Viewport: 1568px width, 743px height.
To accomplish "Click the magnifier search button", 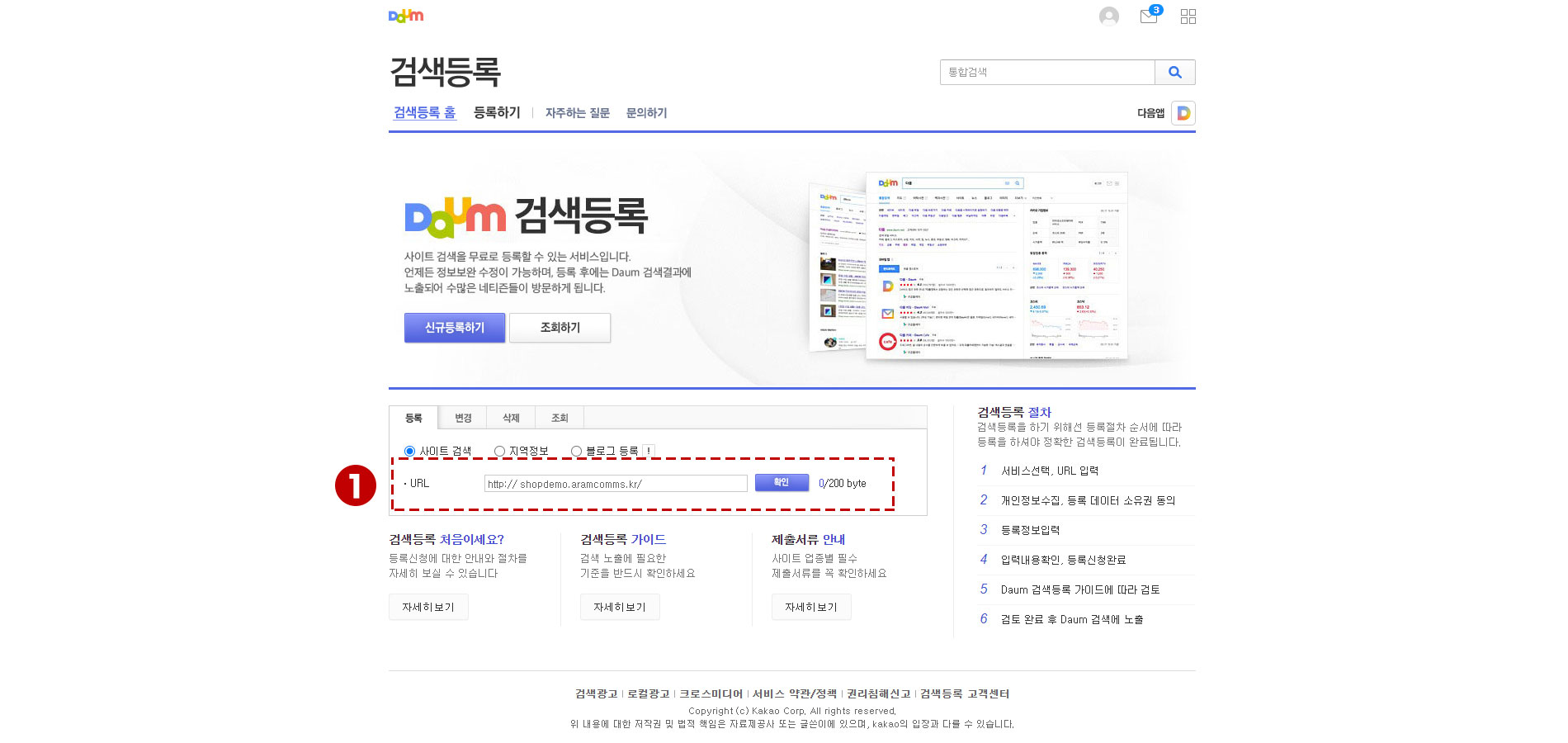I will pos(1175,72).
